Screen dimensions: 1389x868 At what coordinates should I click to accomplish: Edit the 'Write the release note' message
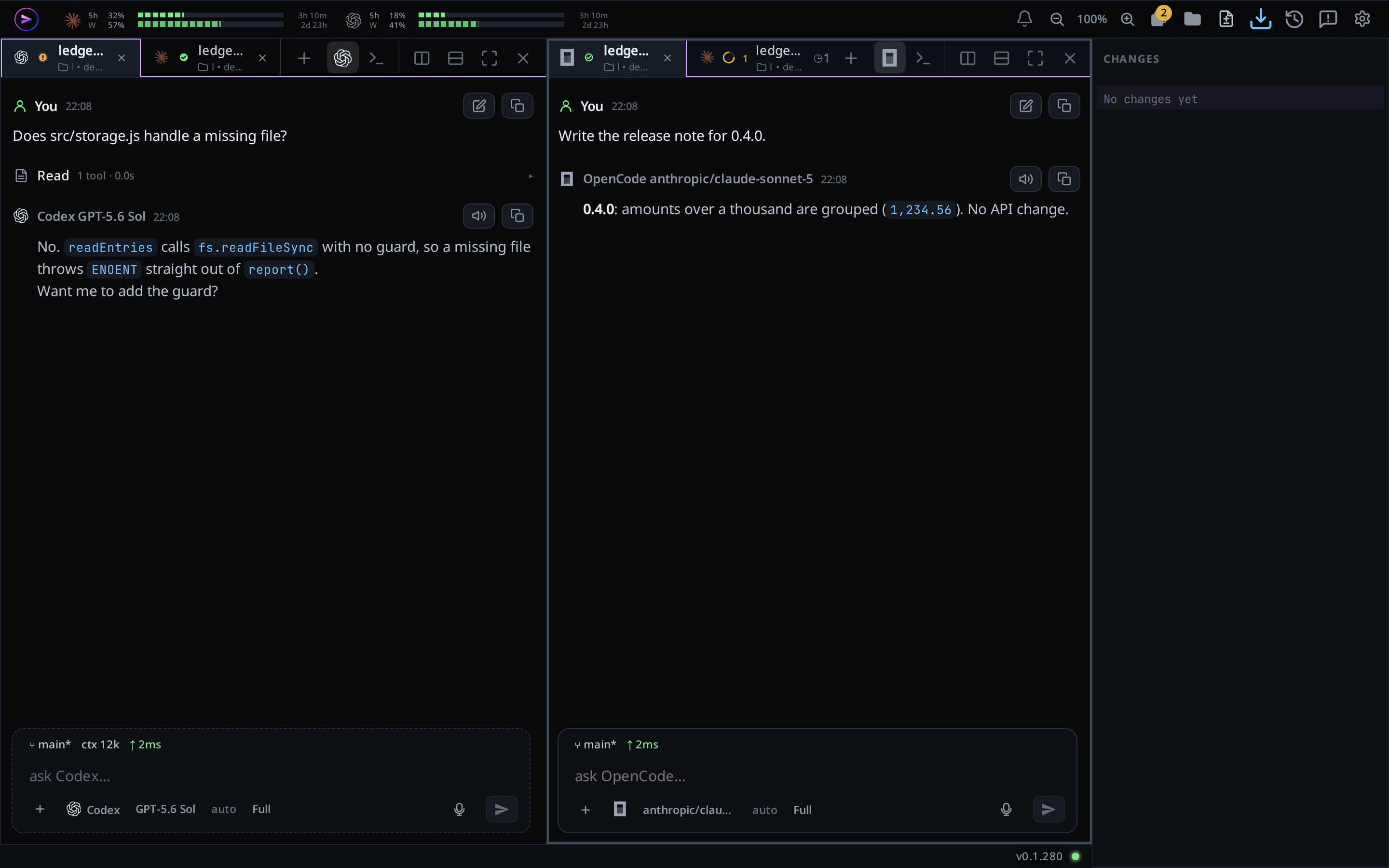pos(1026,106)
